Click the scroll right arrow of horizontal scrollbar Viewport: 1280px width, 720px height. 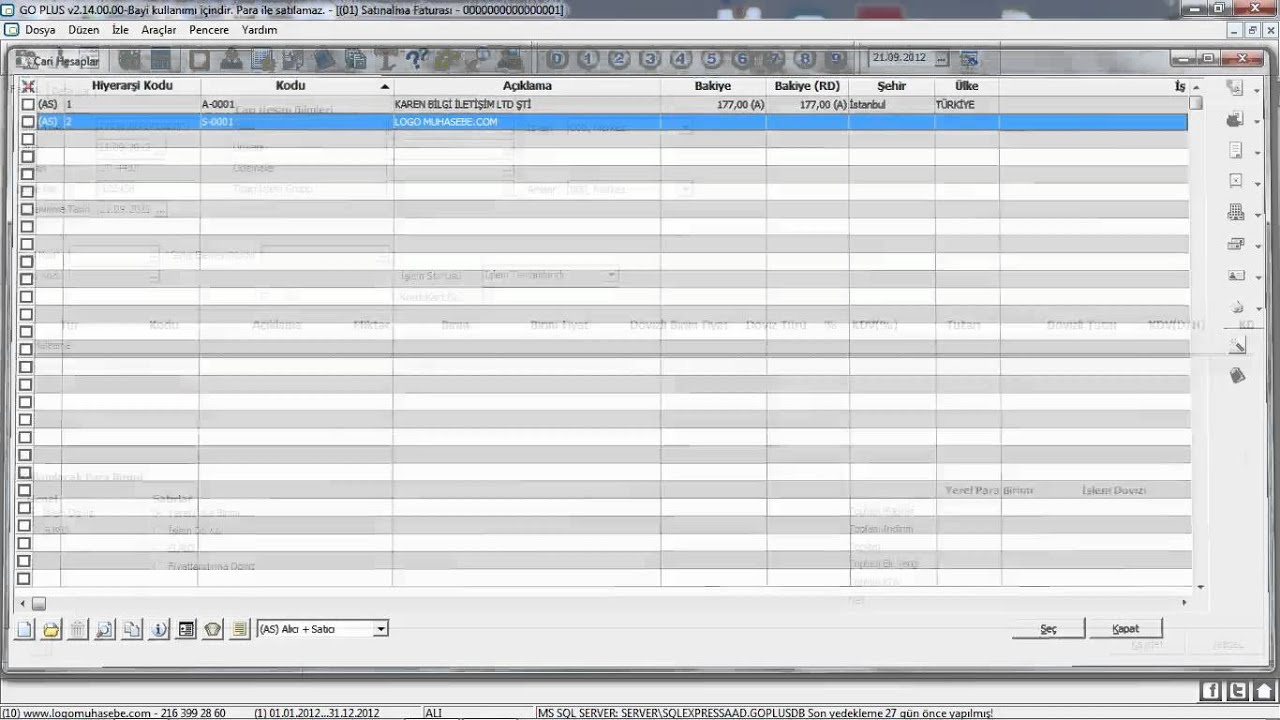(1185, 603)
